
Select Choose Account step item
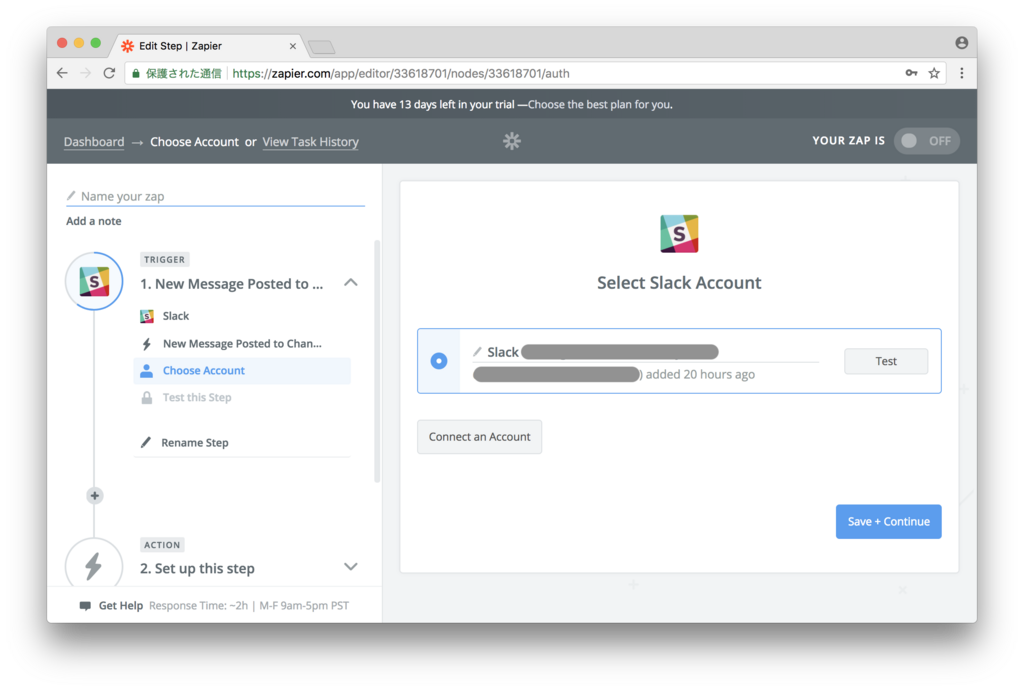coord(242,371)
